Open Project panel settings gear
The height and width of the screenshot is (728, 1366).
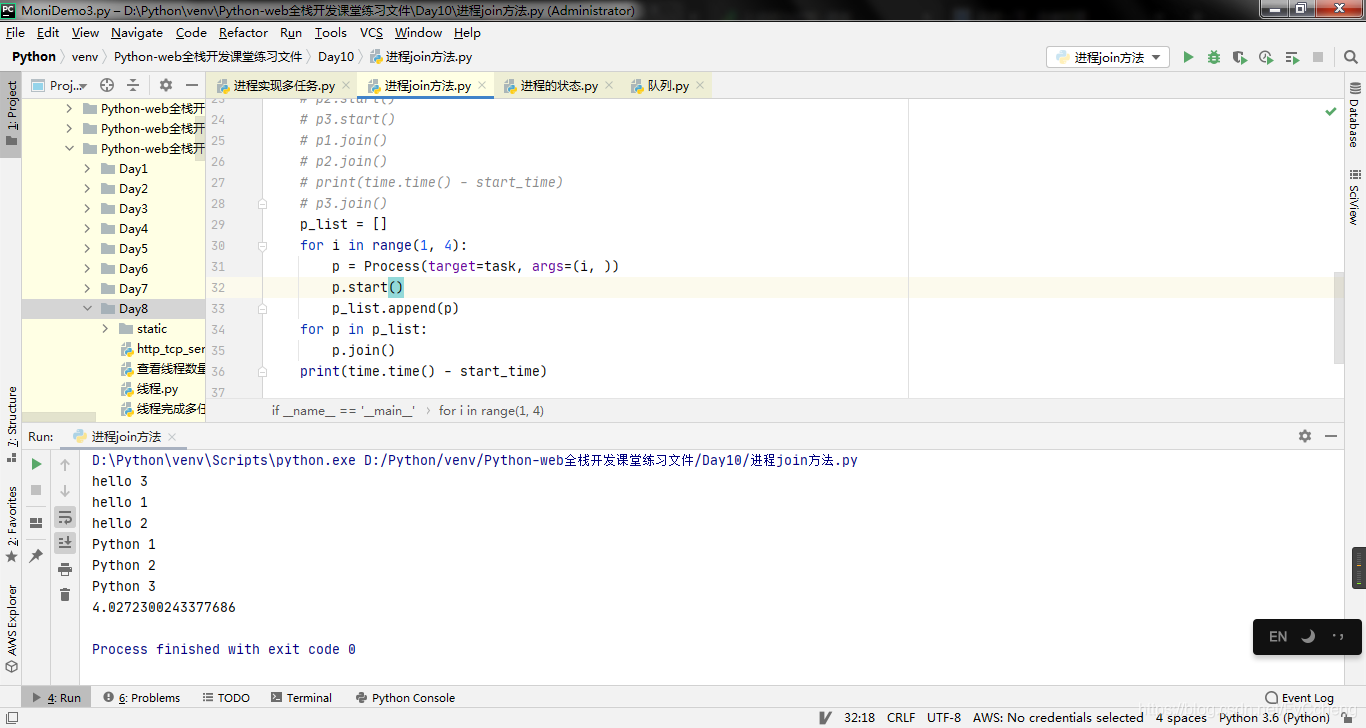tap(166, 85)
